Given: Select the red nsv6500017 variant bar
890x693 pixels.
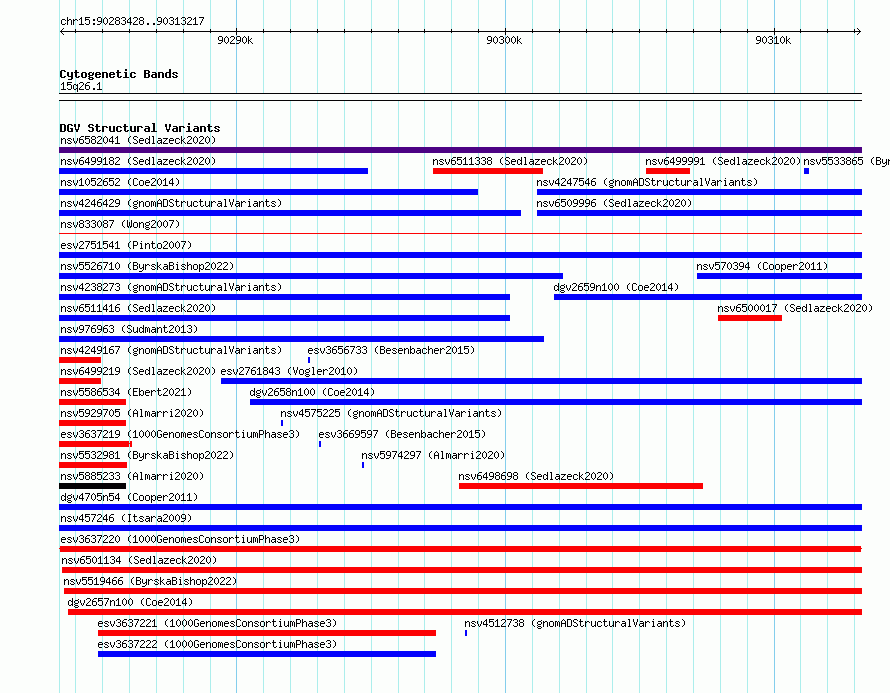Looking at the screenshot, I should pos(750,318).
